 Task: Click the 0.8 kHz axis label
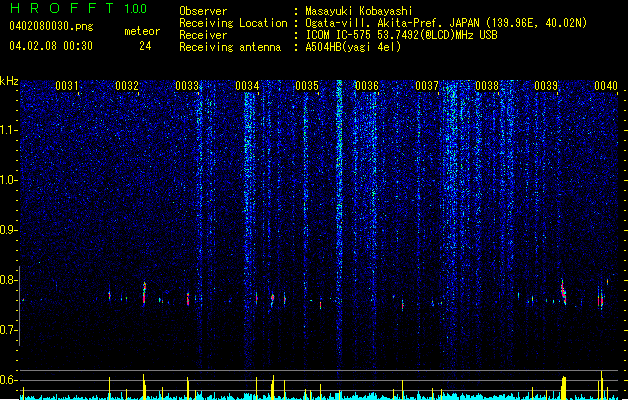9,280
